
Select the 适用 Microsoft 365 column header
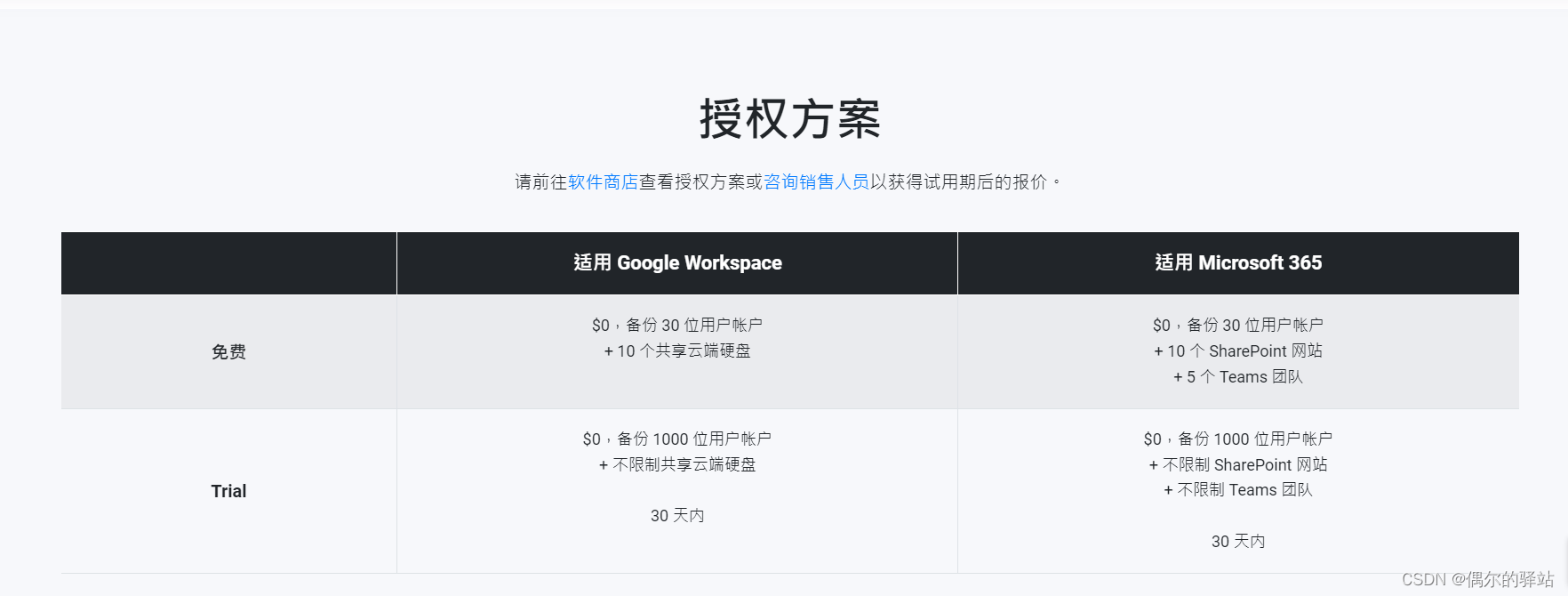(x=1238, y=263)
